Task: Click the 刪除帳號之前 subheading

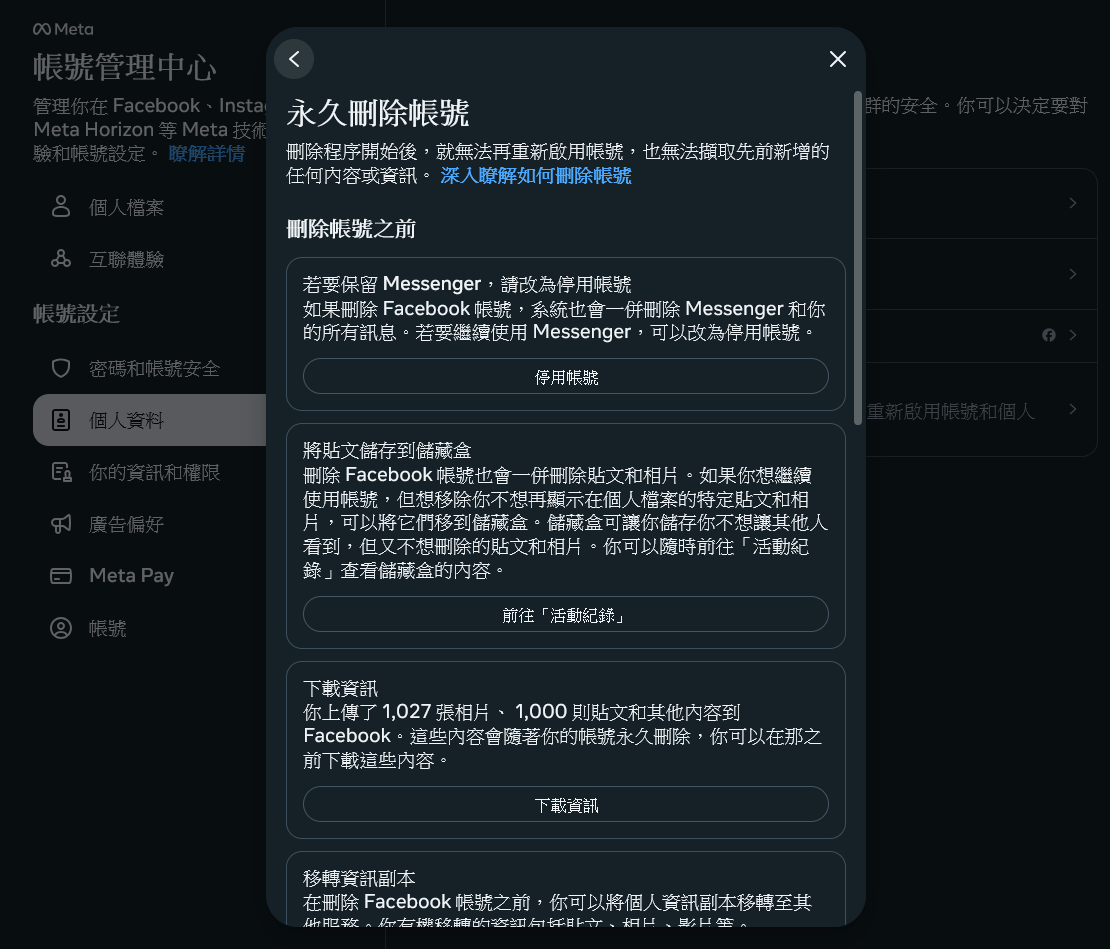Action: [x=351, y=229]
